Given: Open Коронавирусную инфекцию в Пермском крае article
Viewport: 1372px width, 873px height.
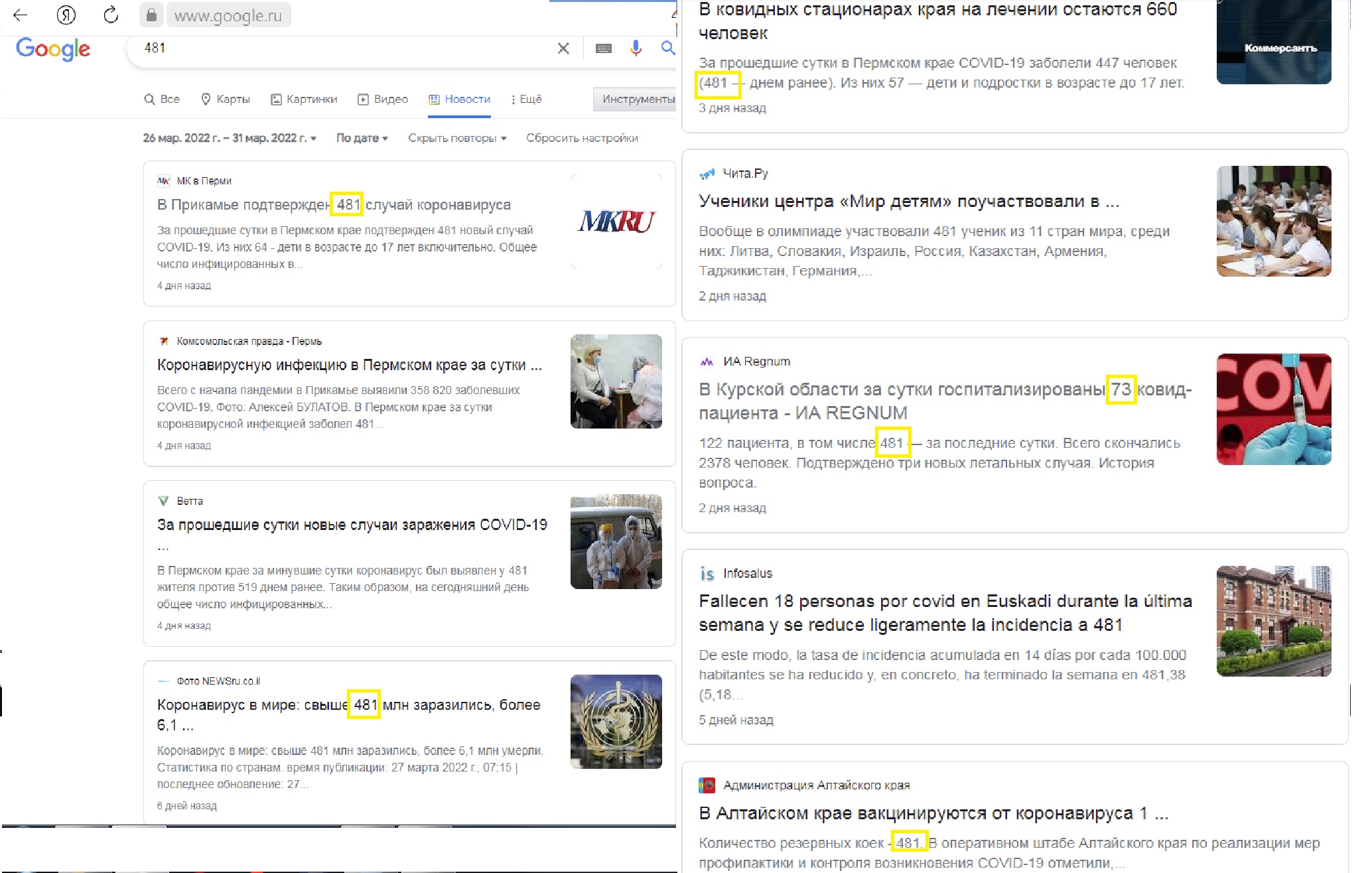Looking at the screenshot, I should click(x=350, y=365).
